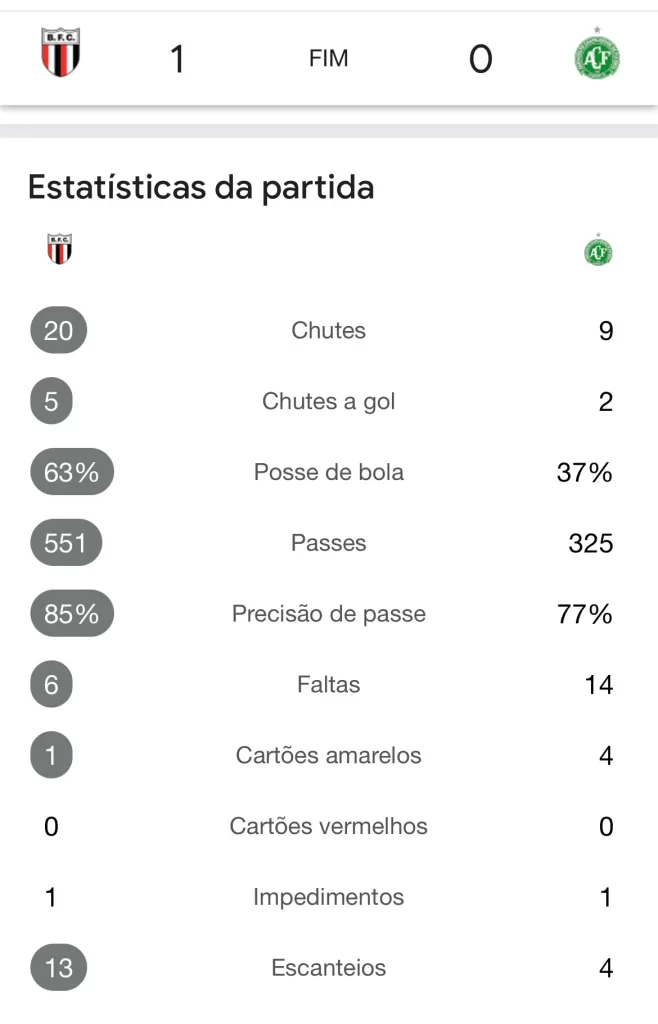The width and height of the screenshot is (658, 1024).
Task: Select small Chapecoense crest above statistics
Action: tap(598, 250)
